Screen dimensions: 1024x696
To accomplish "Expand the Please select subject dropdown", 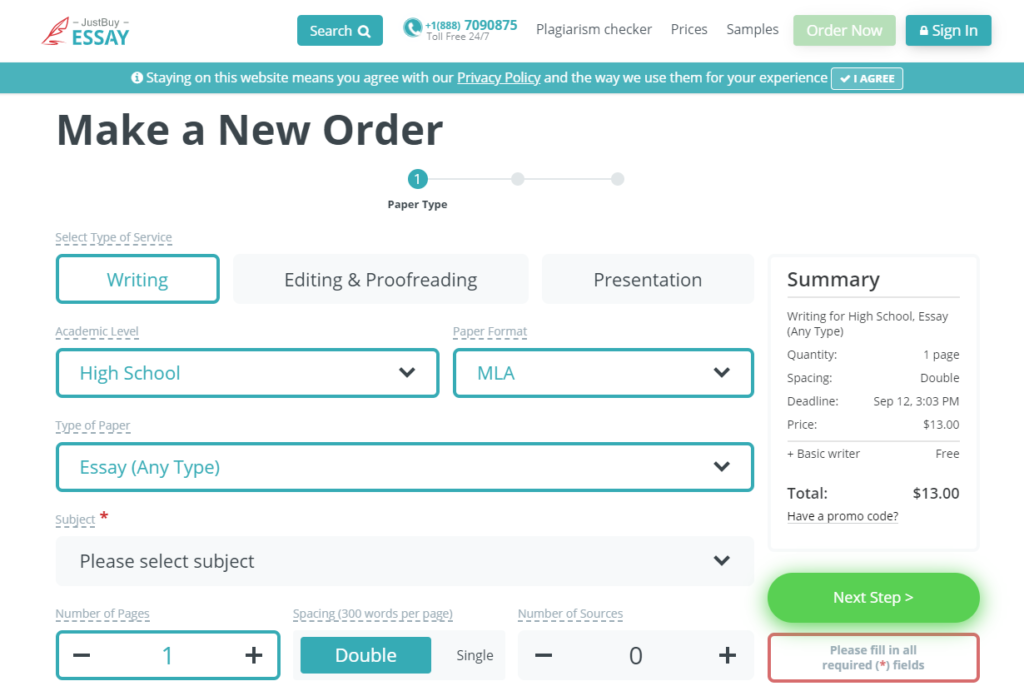I will coord(405,561).
